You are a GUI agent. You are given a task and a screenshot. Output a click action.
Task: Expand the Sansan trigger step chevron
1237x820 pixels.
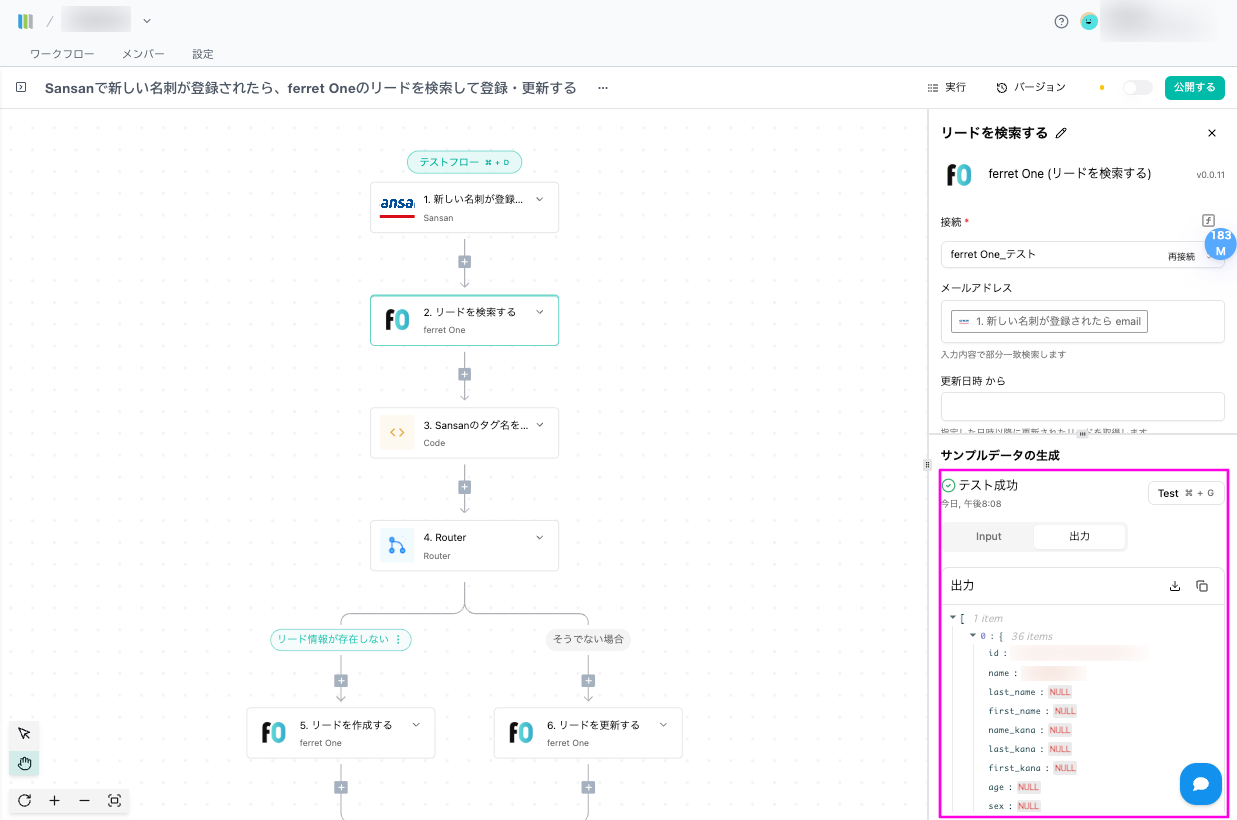coord(540,199)
